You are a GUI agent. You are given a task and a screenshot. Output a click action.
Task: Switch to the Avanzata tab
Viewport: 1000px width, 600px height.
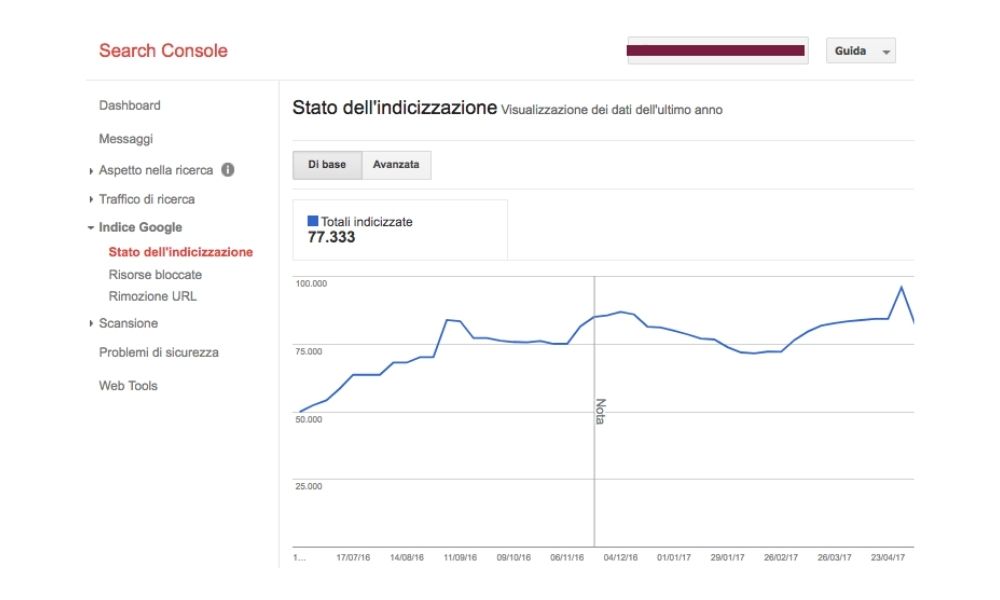pos(396,165)
